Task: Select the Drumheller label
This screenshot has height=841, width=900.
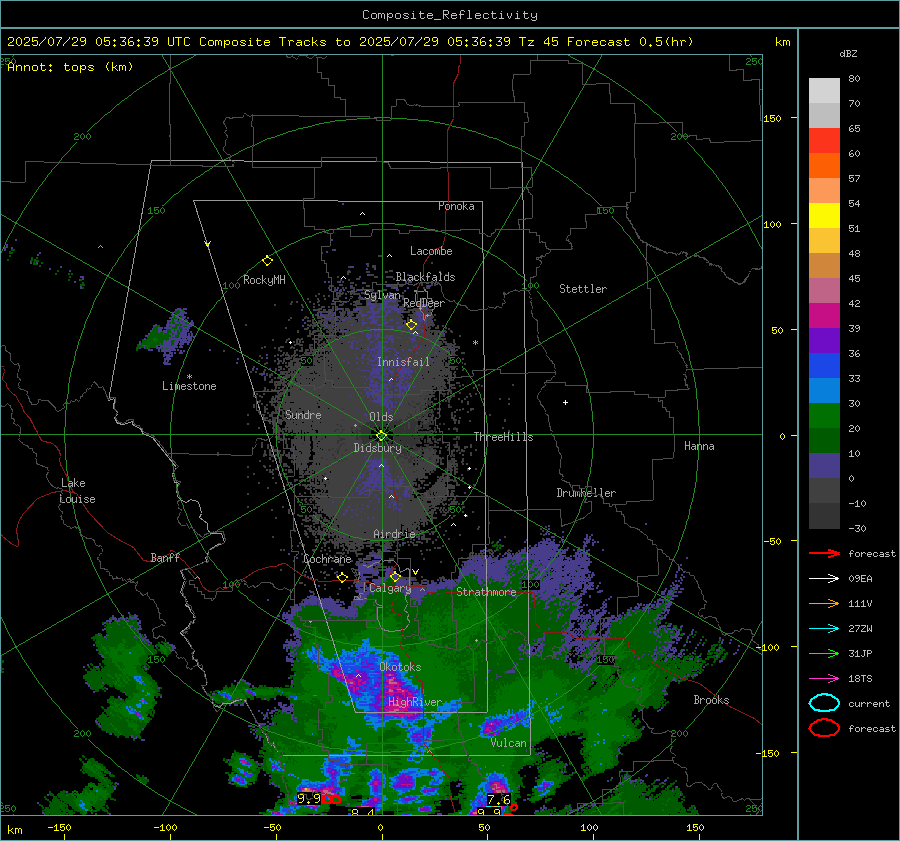Action: click(x=586, y=493)
